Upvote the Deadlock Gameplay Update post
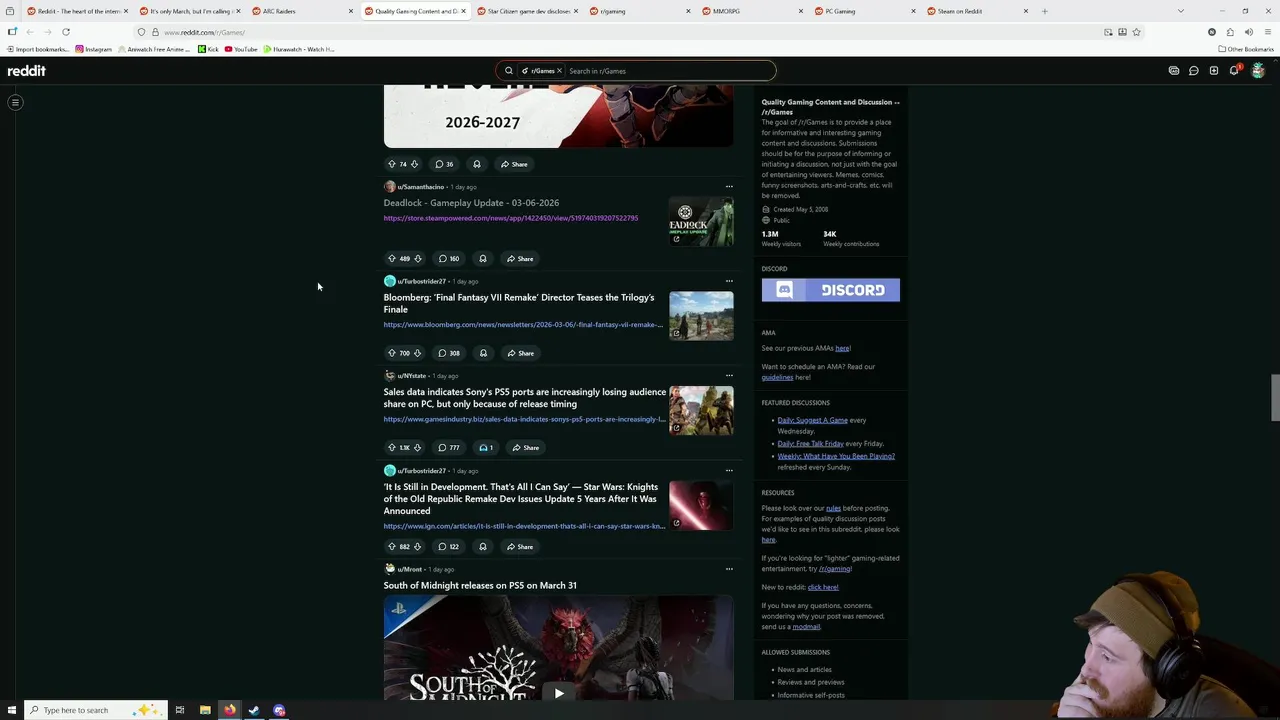The height and width of the screenshot is (720, 1280). point(392,259)
